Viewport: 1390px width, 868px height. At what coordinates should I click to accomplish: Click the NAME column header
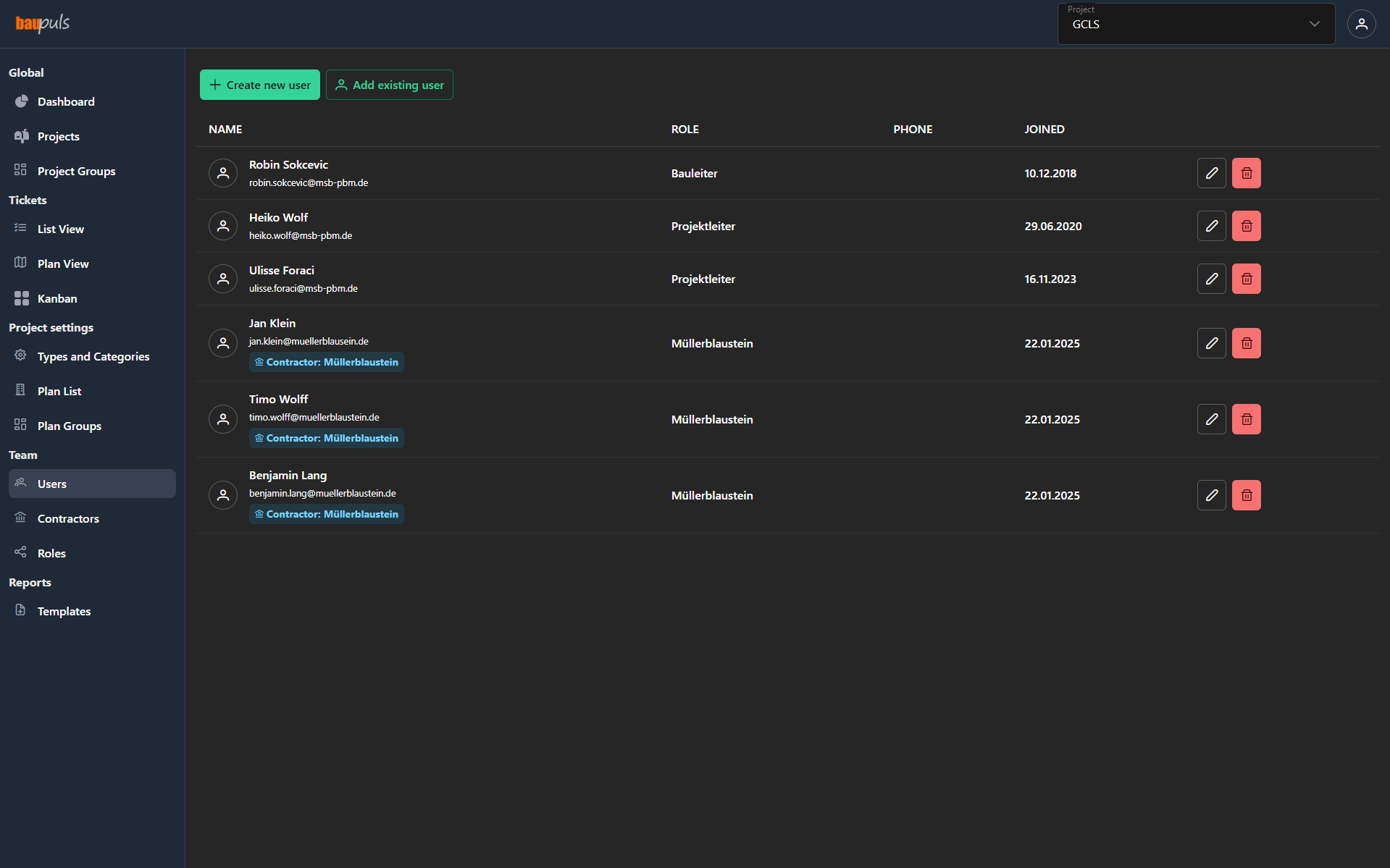point(225,129)
